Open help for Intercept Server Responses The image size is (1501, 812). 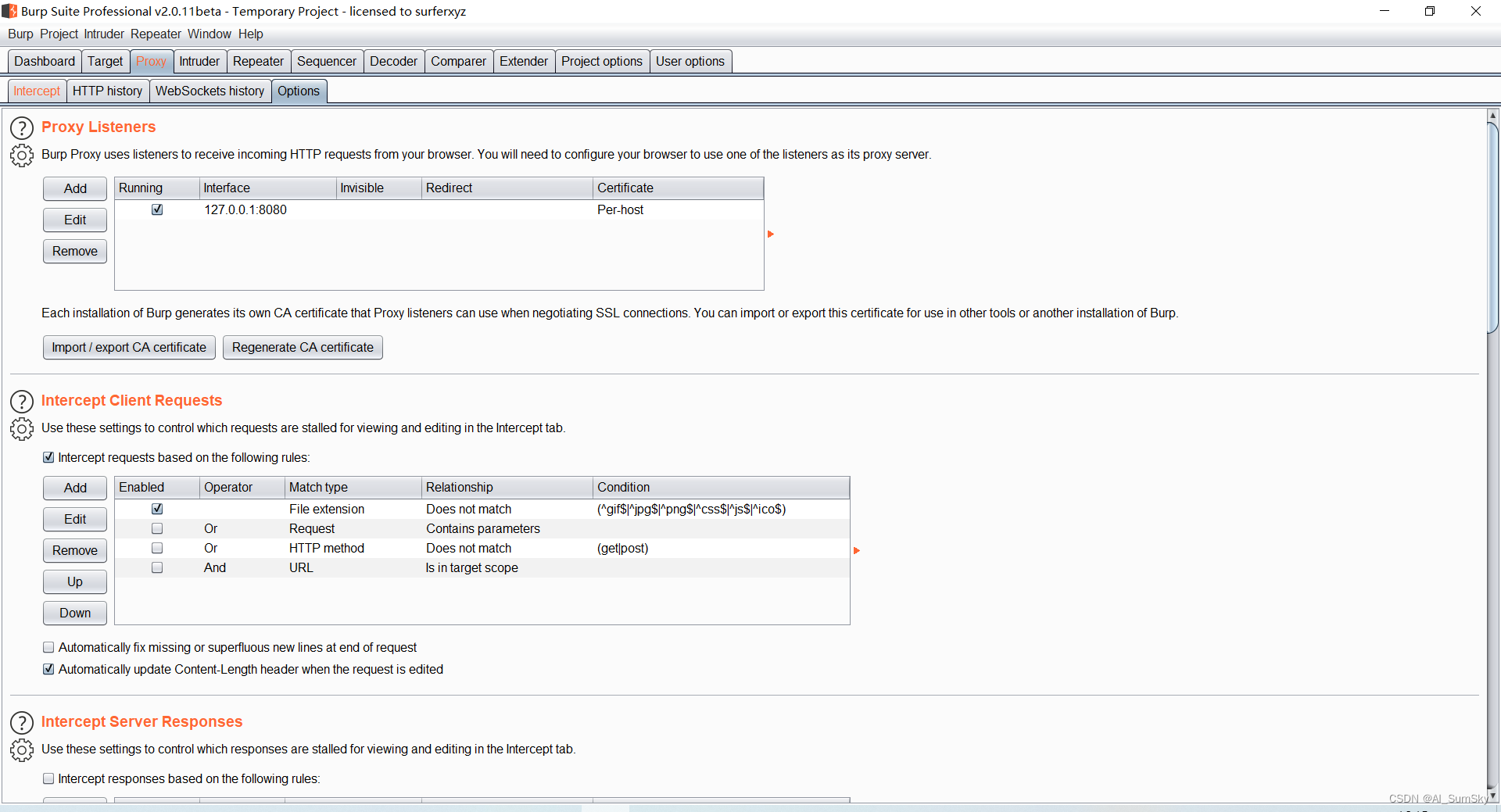22,722
